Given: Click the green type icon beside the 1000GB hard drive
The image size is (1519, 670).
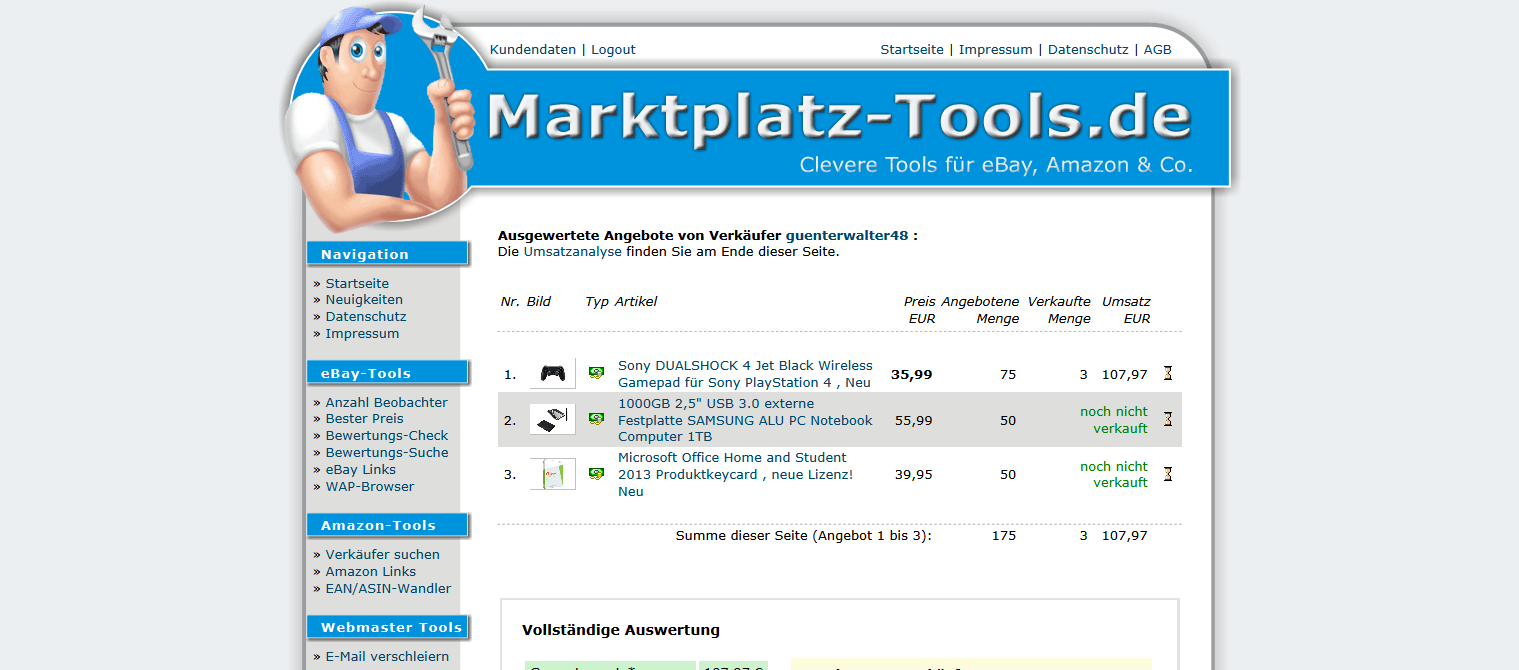Looking at the screenshot, I should click(x=596, y=419).
